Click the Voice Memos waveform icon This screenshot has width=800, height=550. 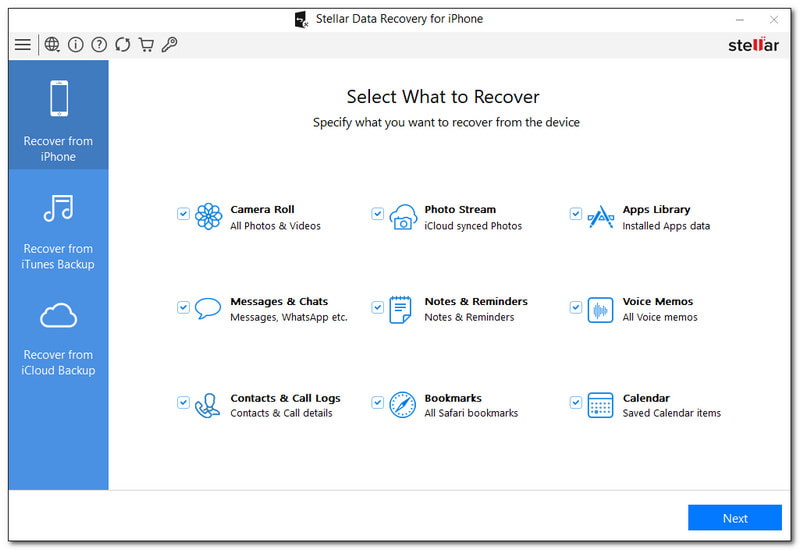coord(601,310)
